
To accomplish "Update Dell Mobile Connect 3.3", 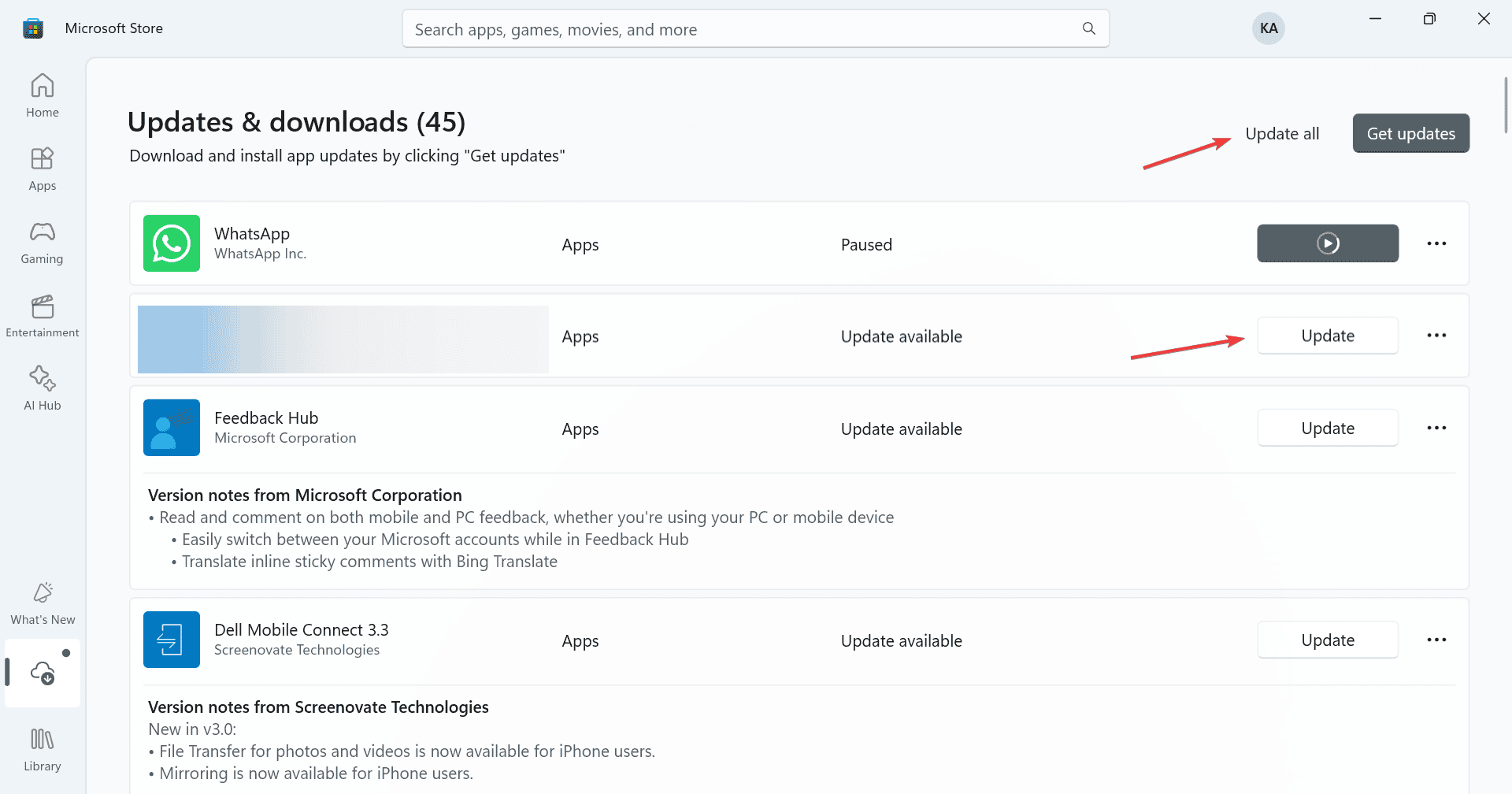I will (1328, 640).
